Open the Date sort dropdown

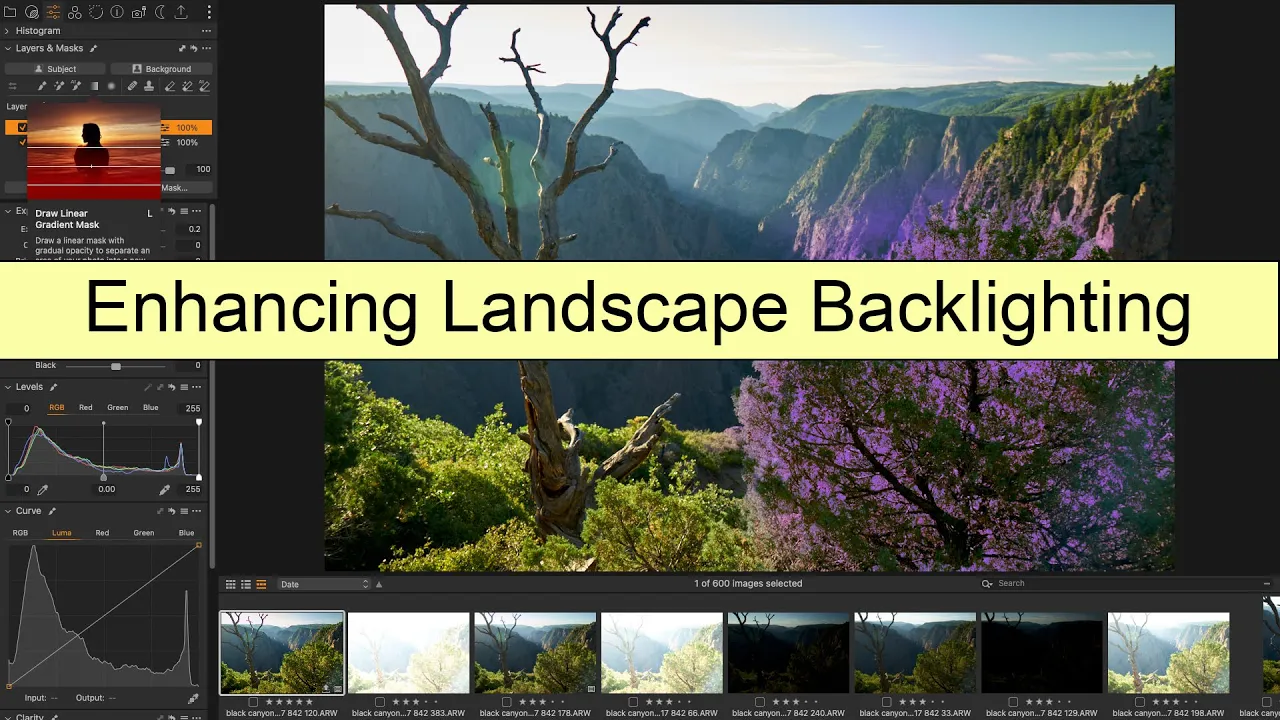pyautogui.click(x=325, y=584)
